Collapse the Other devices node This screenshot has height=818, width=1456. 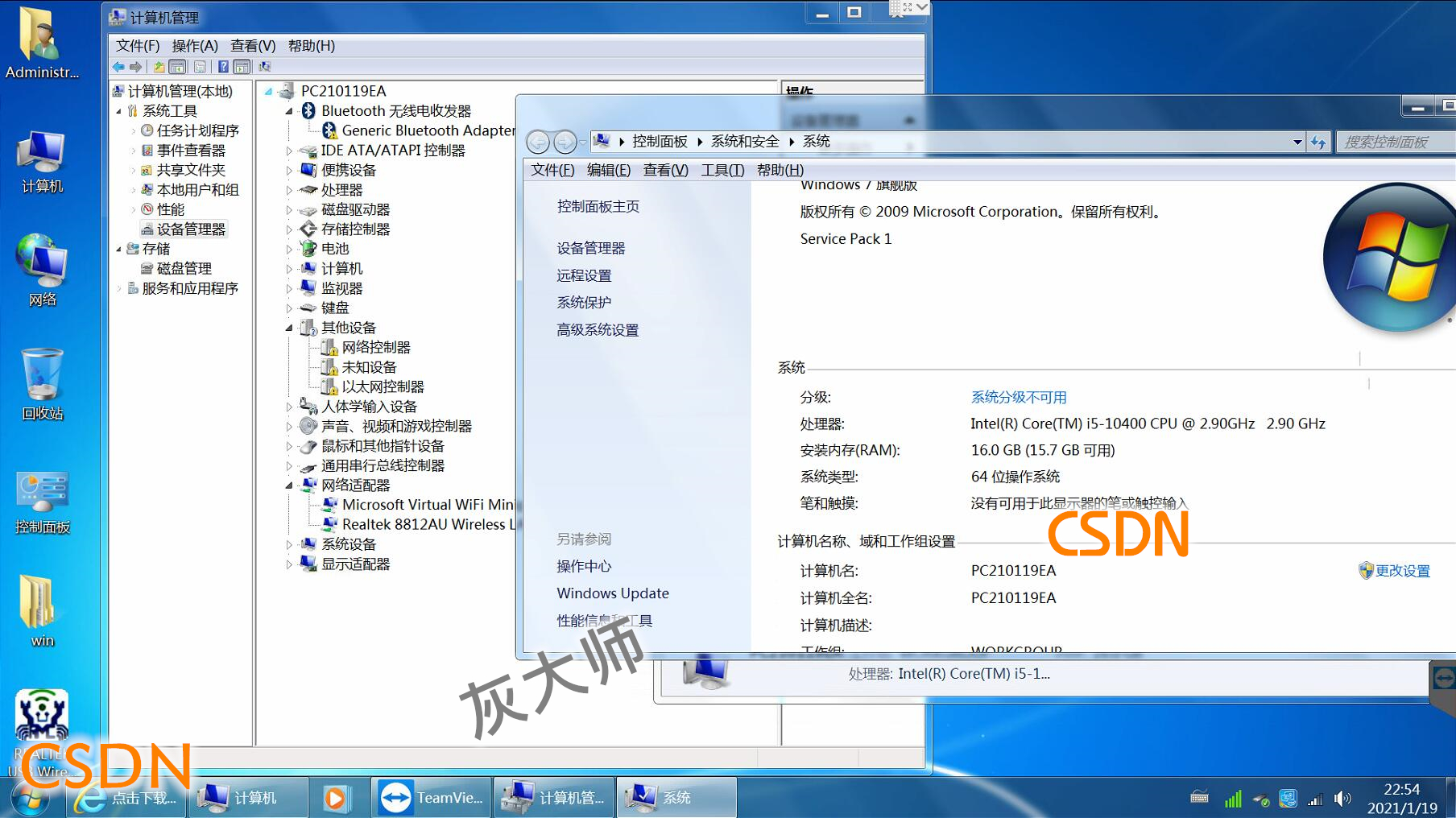(x=289, y=328)
